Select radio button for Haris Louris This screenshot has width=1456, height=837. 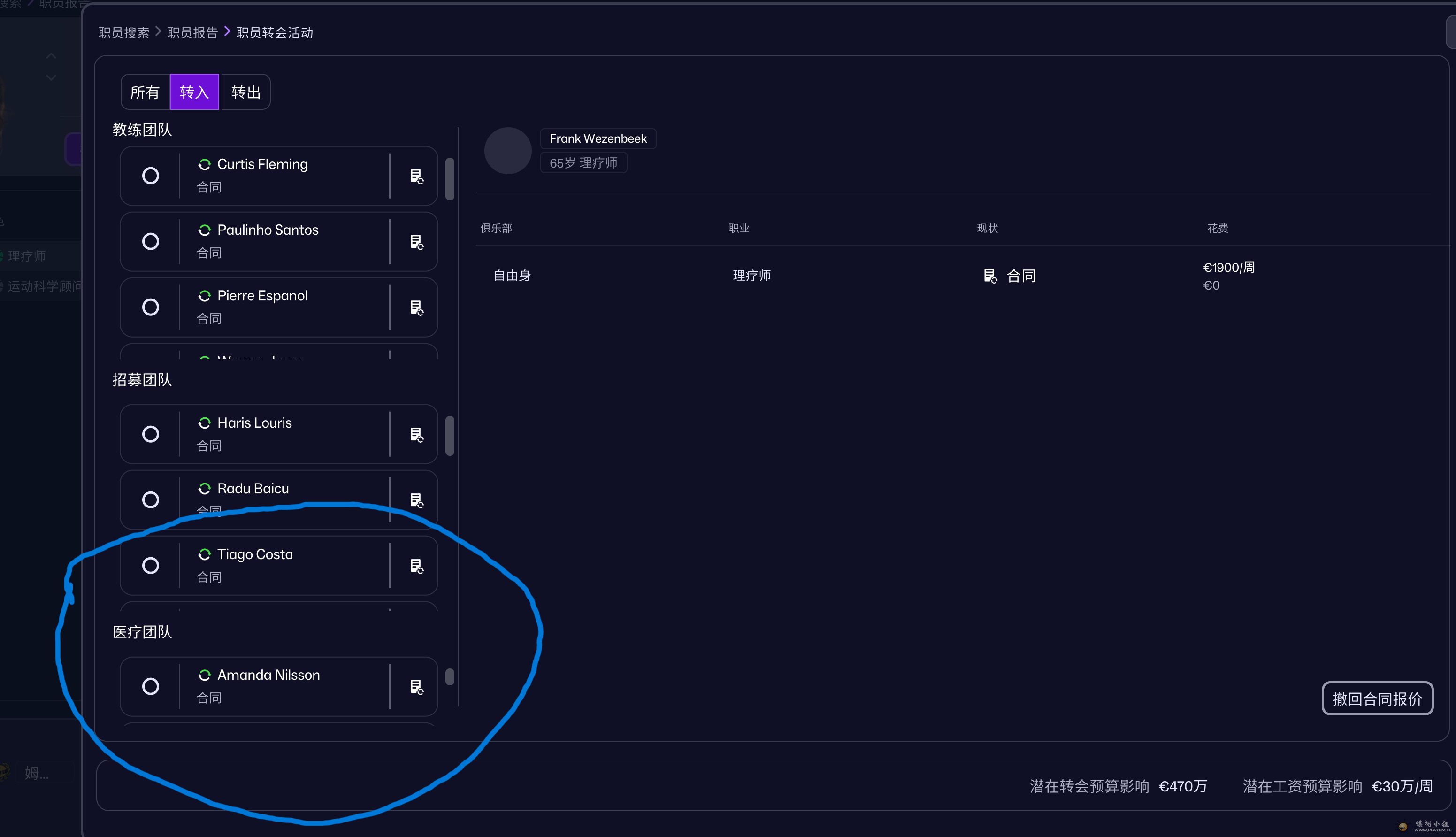pos(151,434)
